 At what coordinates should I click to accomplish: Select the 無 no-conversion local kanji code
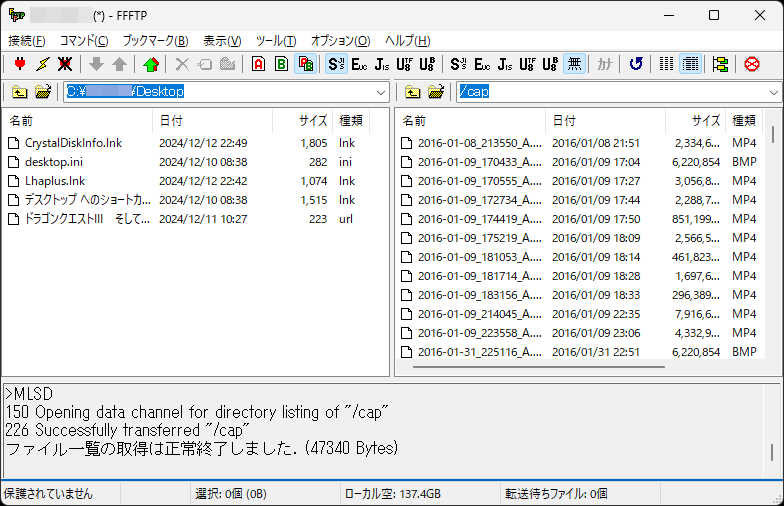coord(574,64)
